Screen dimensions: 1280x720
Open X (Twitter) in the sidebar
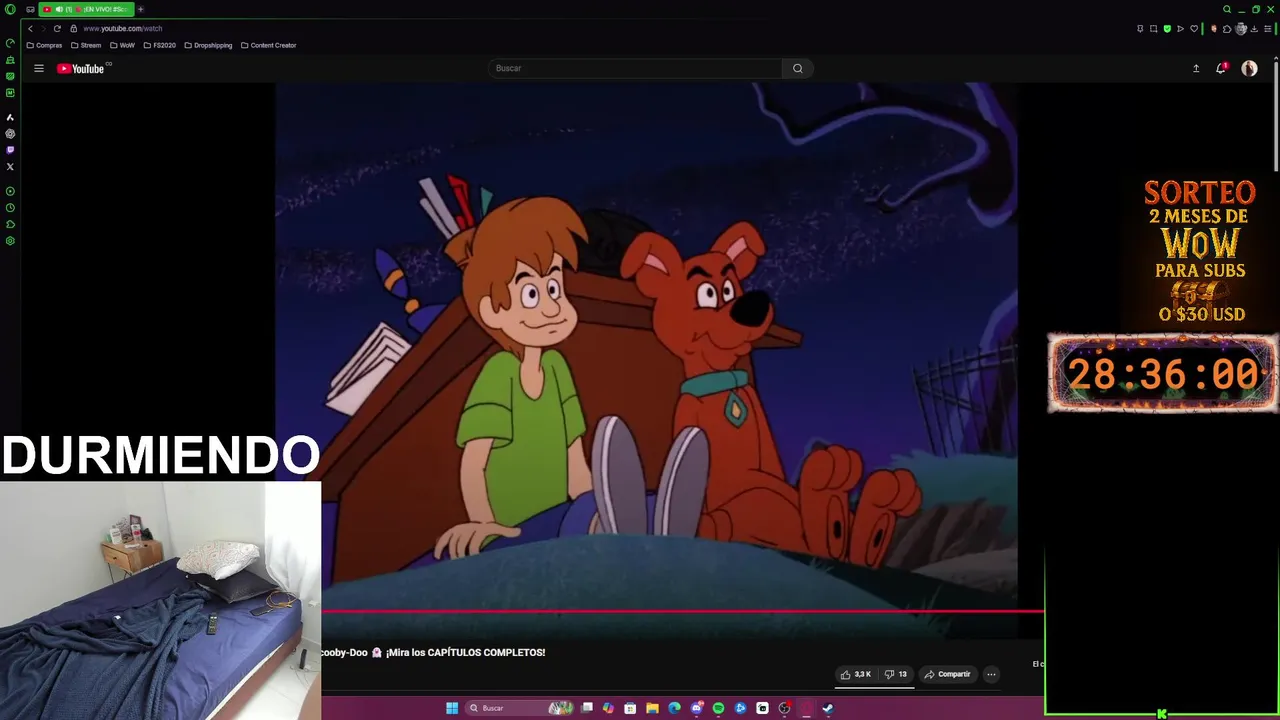pyautogui.click(x=10, y=166)
